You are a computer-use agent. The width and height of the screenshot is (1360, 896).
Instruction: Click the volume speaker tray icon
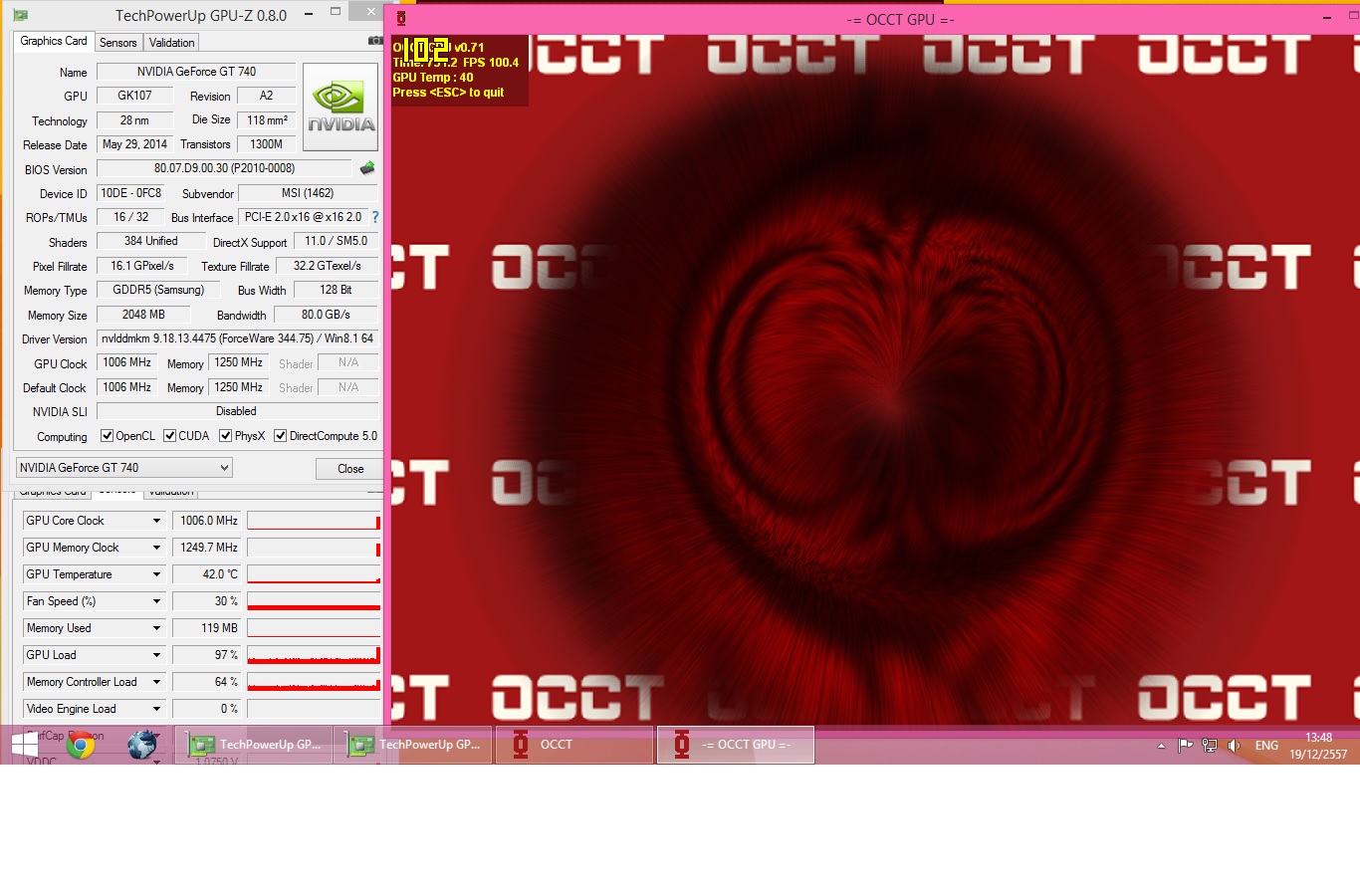1235,745
